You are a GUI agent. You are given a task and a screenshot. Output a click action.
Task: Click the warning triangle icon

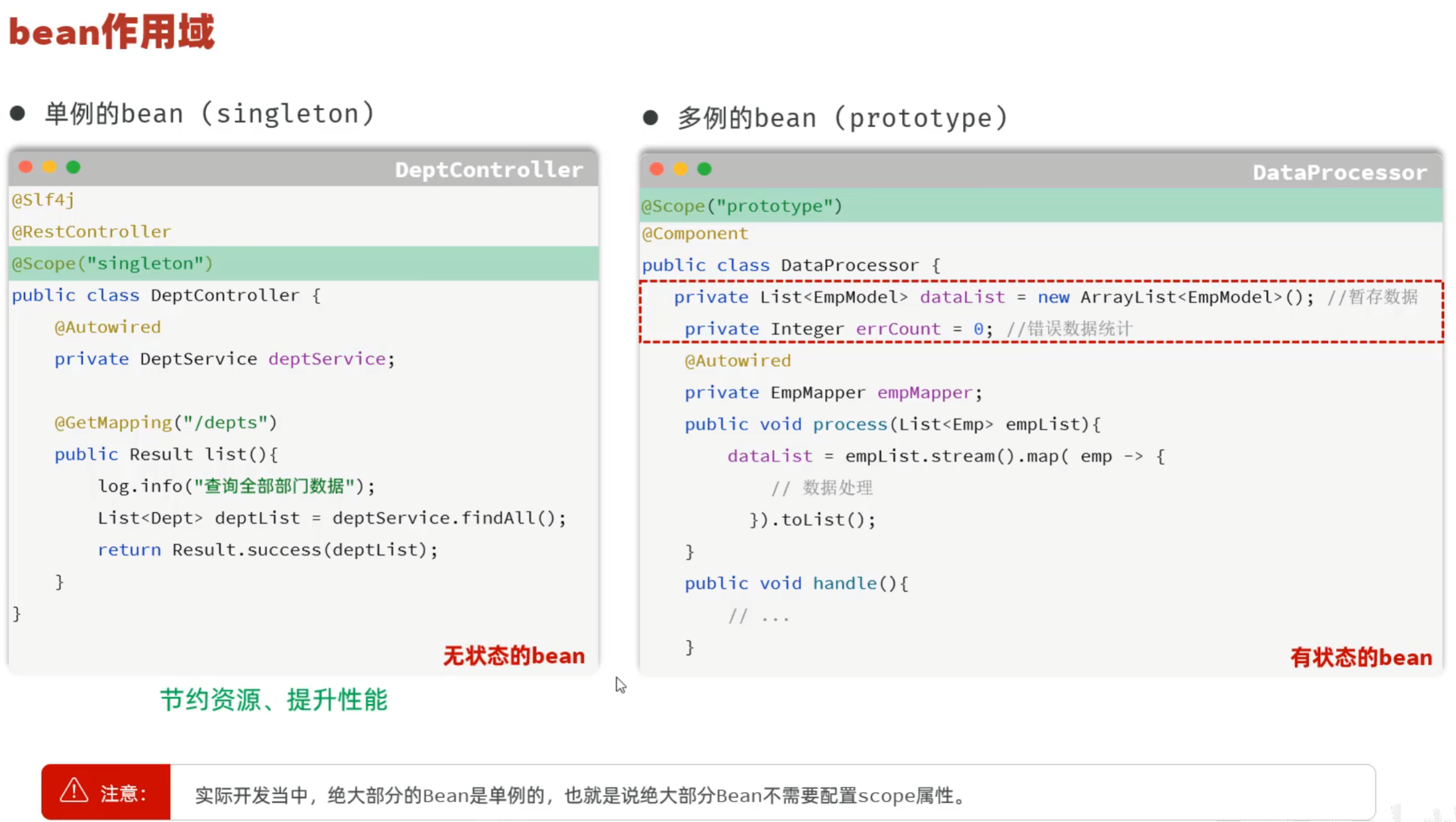[74, 791]
